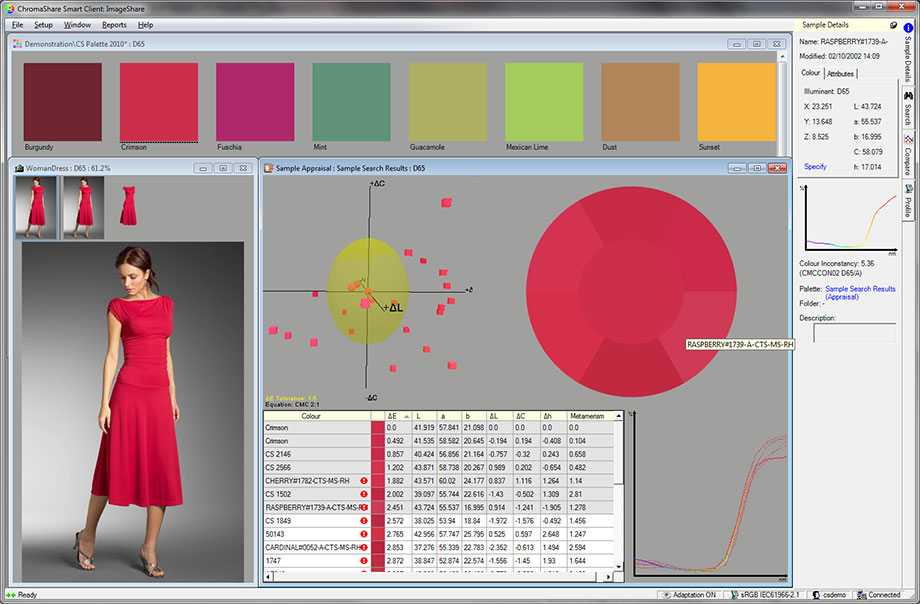Click the scroll up arrow of results table

[x=618, y=416]
